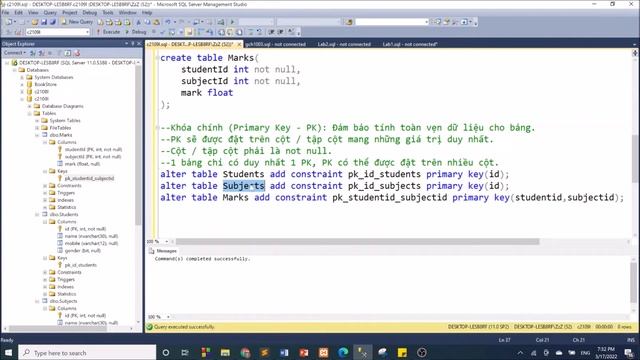Open the Window menu
The image size is (640, 360).
click(x=128, y=13)
